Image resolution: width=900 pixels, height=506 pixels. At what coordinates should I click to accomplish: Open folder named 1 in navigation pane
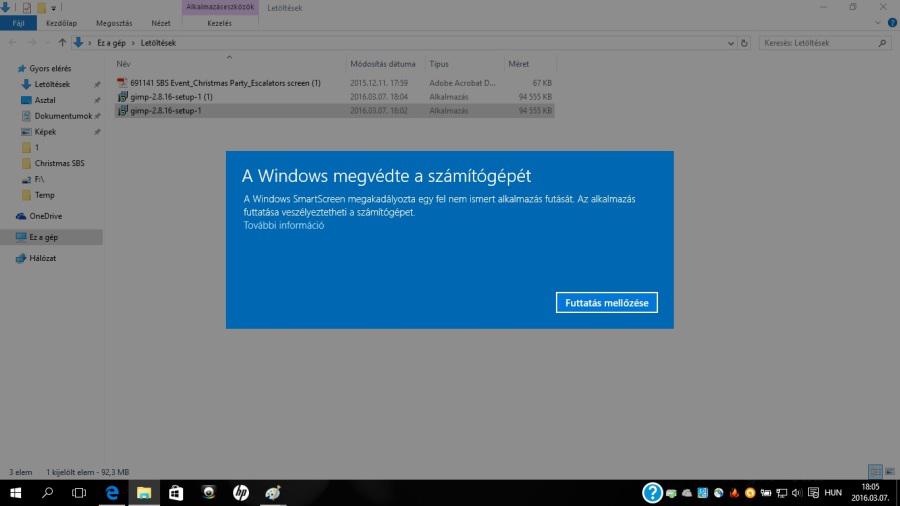[x=37, y=147]
